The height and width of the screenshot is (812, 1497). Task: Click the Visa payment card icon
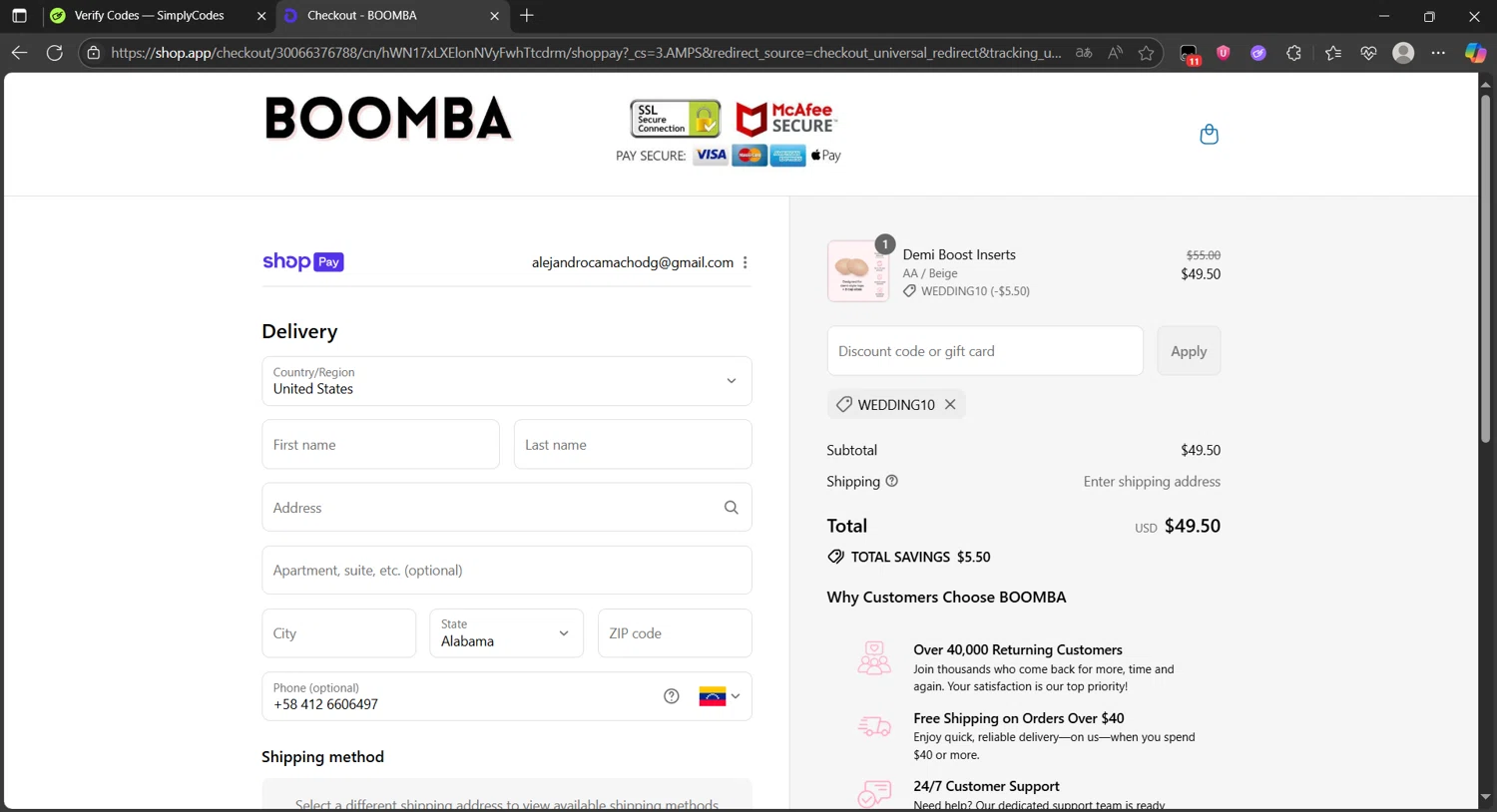[x=711, y=156]
